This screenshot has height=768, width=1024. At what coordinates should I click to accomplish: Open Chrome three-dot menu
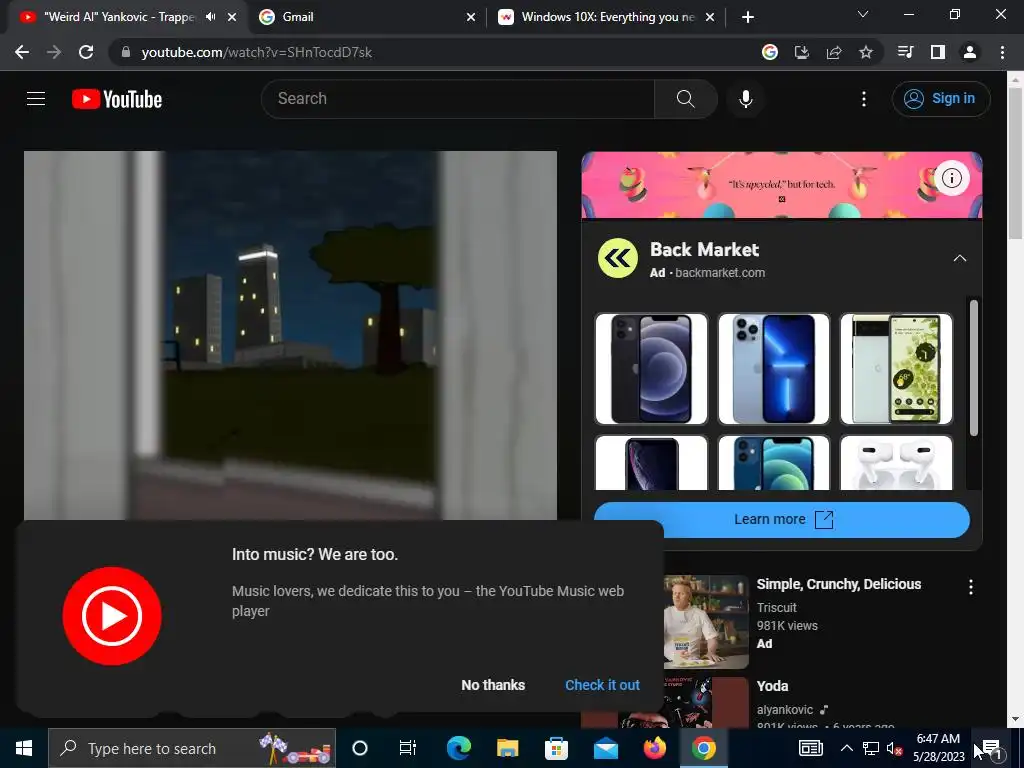point(1002,52)
